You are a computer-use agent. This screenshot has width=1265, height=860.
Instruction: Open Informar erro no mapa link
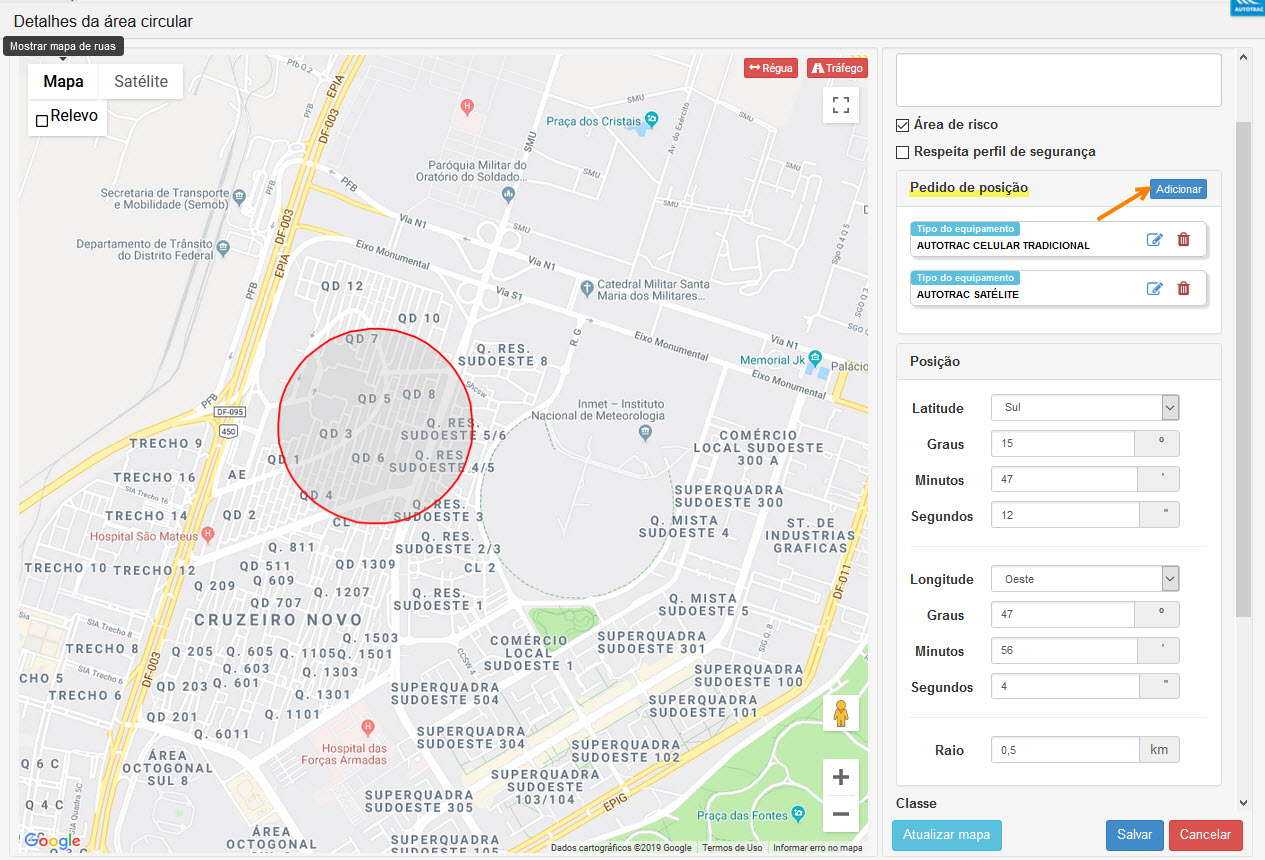817,848
